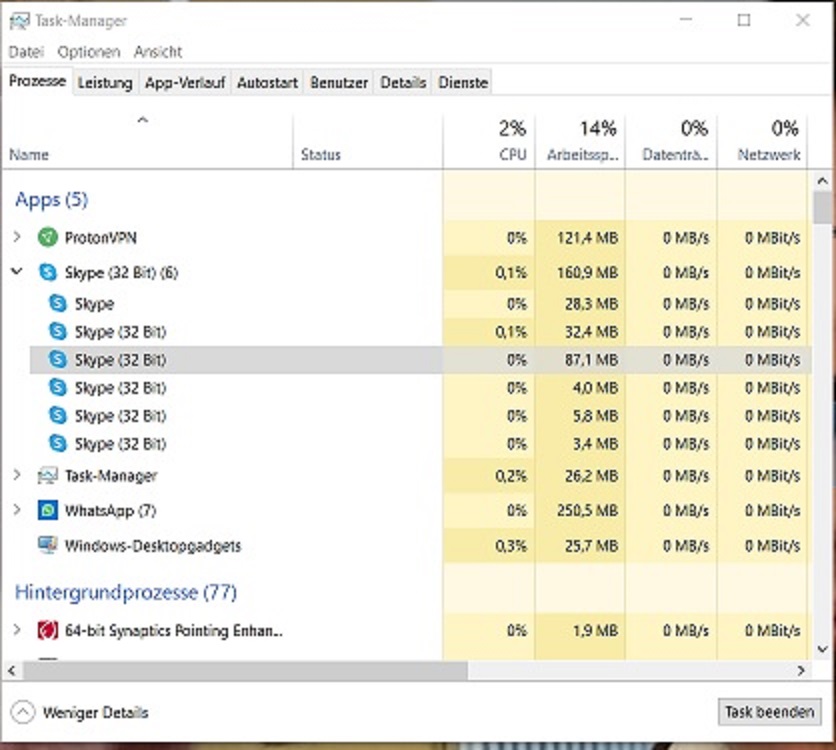836x750 pixels.
Task: Expand the ProtonVPN process group
Action: (x=17, y=237)
